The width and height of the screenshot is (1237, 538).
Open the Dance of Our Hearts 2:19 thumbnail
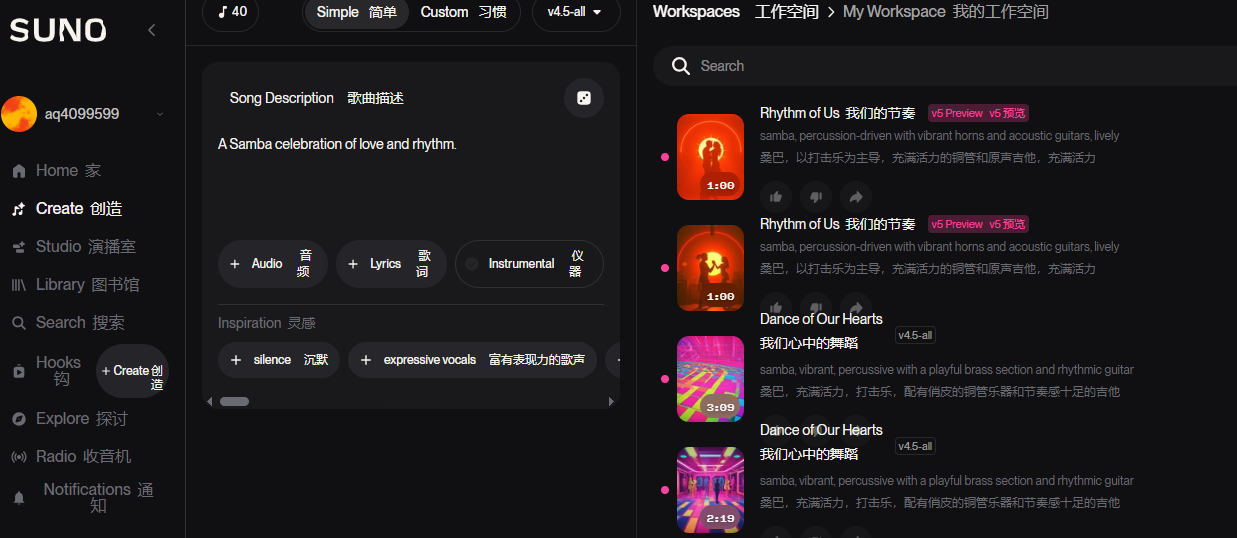[710, 490]
